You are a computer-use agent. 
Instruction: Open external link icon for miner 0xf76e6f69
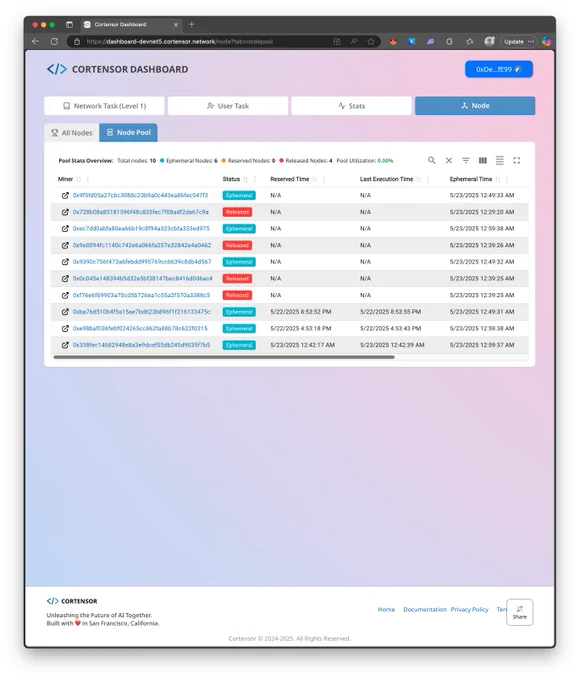[x=65, y=295]
